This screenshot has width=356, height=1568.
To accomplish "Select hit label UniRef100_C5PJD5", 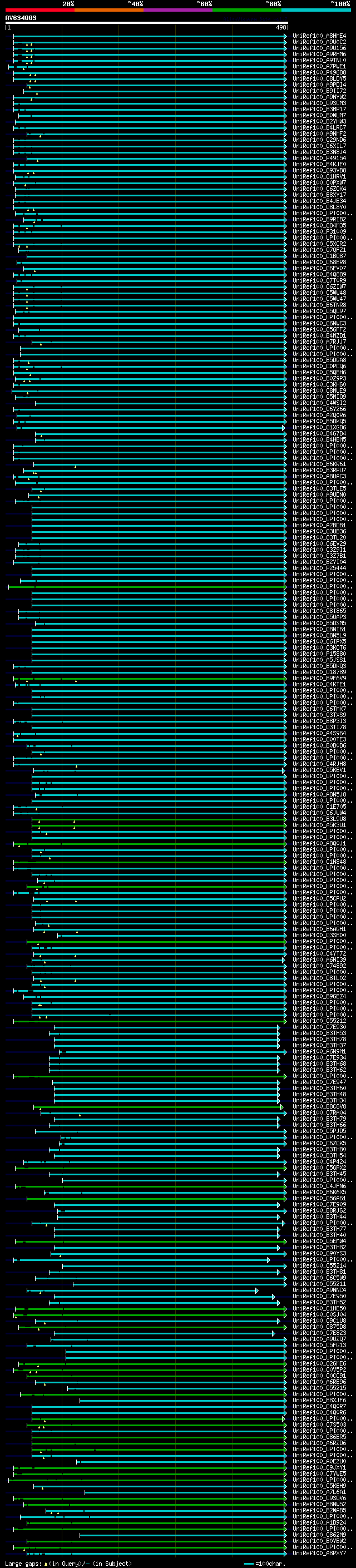I will (319, 1131).
